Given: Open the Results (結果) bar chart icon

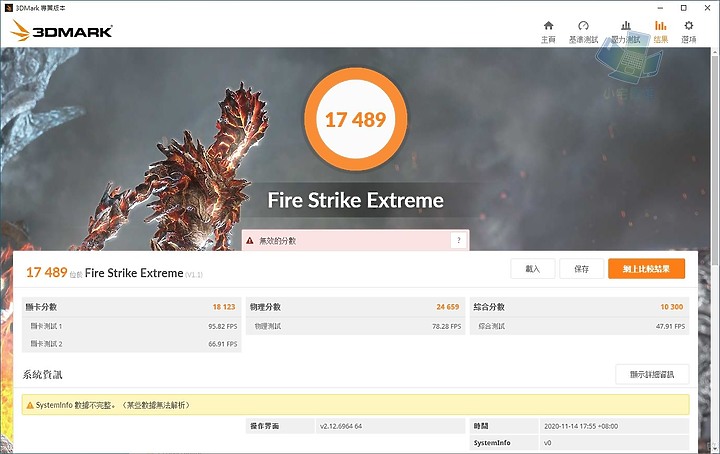Looking at the screenshot, I should click(x=660, y=26).
